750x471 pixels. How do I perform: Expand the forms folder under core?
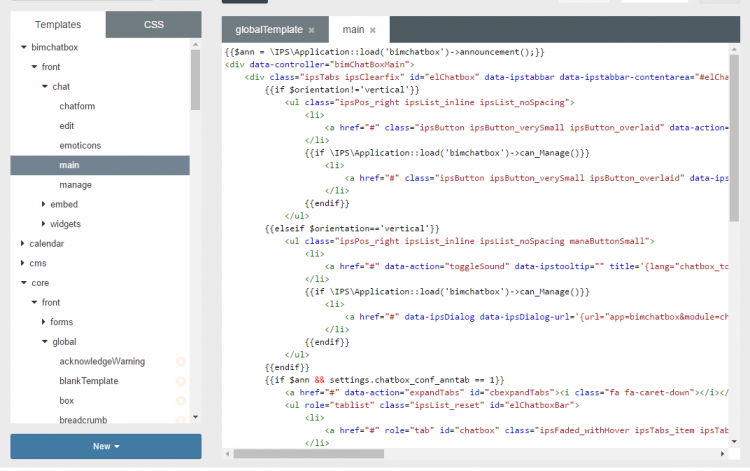[x=43, y=322]
